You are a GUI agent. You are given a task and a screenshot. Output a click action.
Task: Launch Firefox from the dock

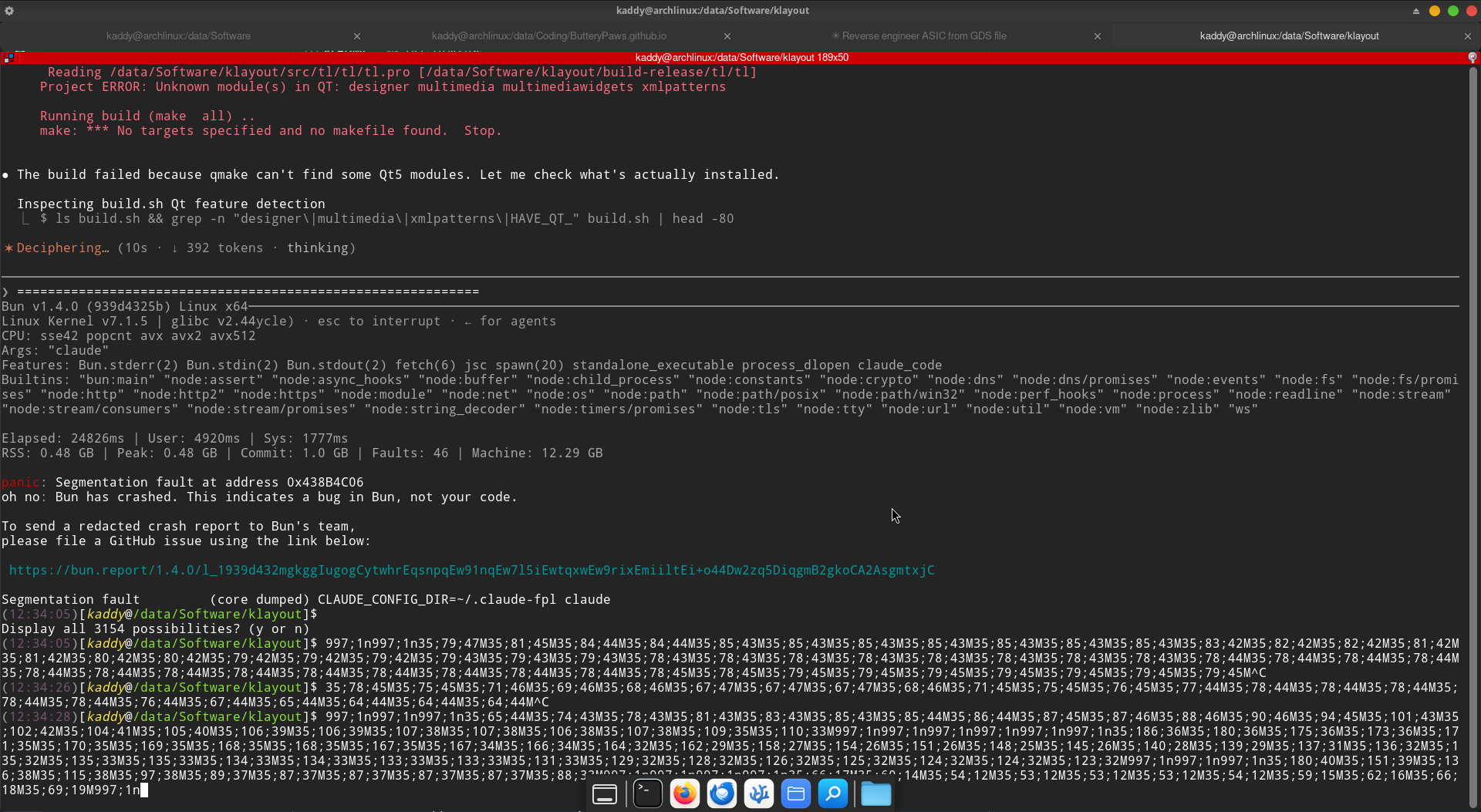tap(684, 793)
